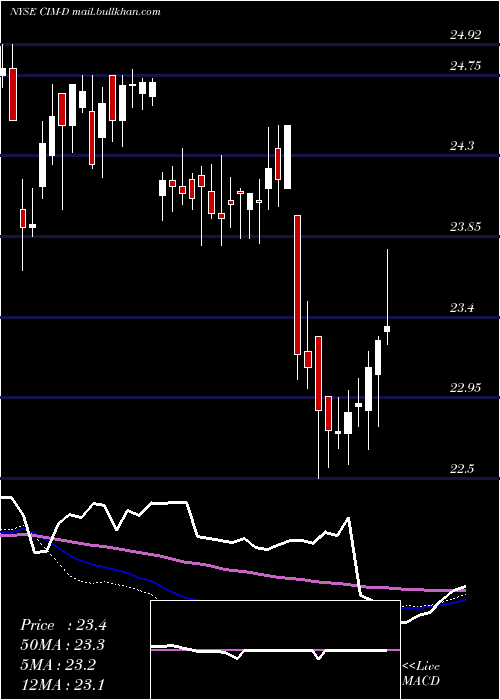Screen dimensions: 500x700
Task: Click the 'Price : 23.4' readout
Action: coord(63,625)
